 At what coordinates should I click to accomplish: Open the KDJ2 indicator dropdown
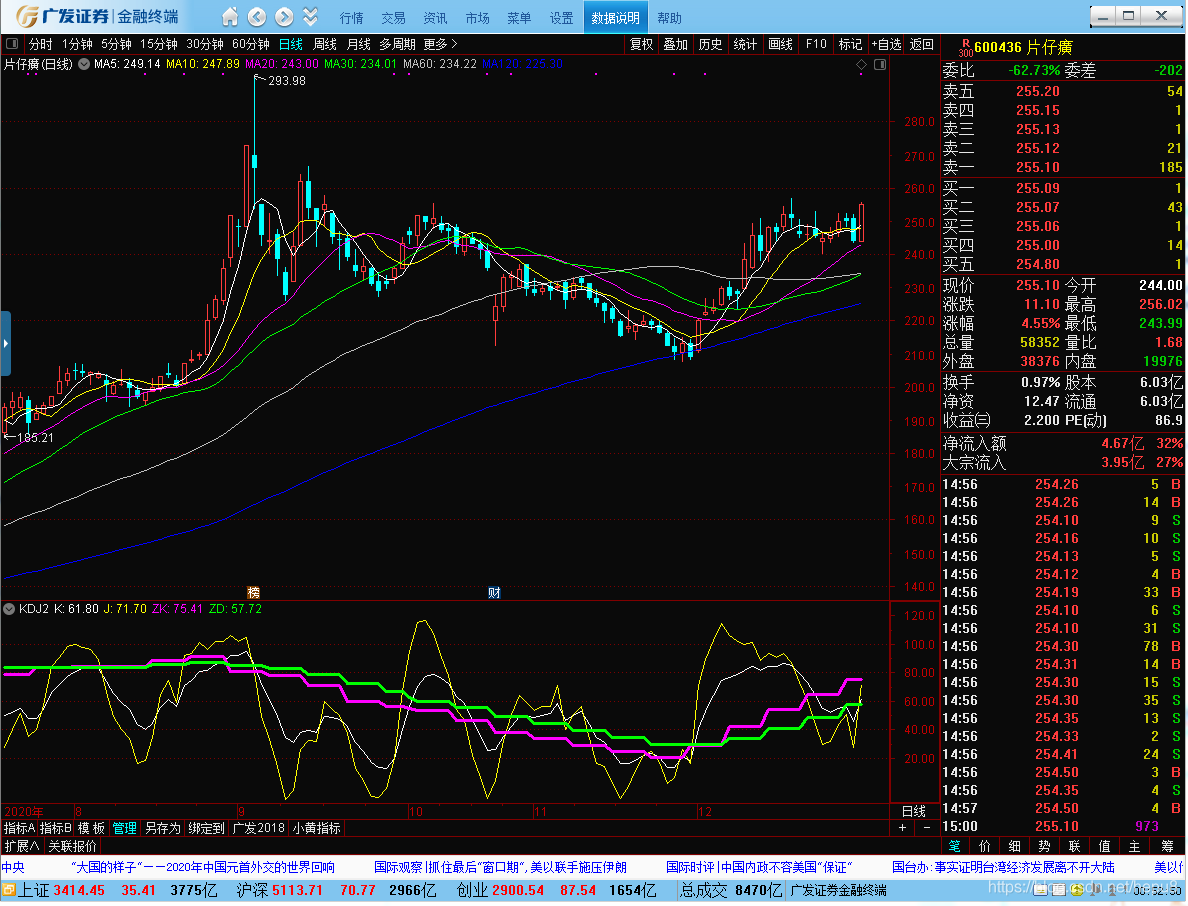tap(9, 609)
